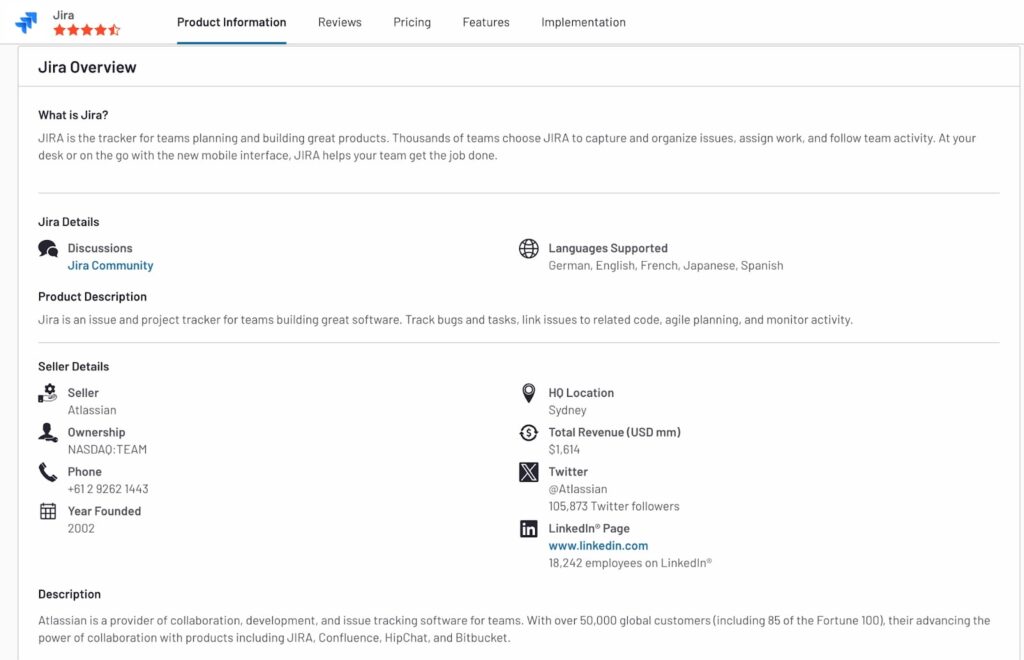Open the Pricing tab
The height and width of the screenshot is (660, 1024).
412,22
